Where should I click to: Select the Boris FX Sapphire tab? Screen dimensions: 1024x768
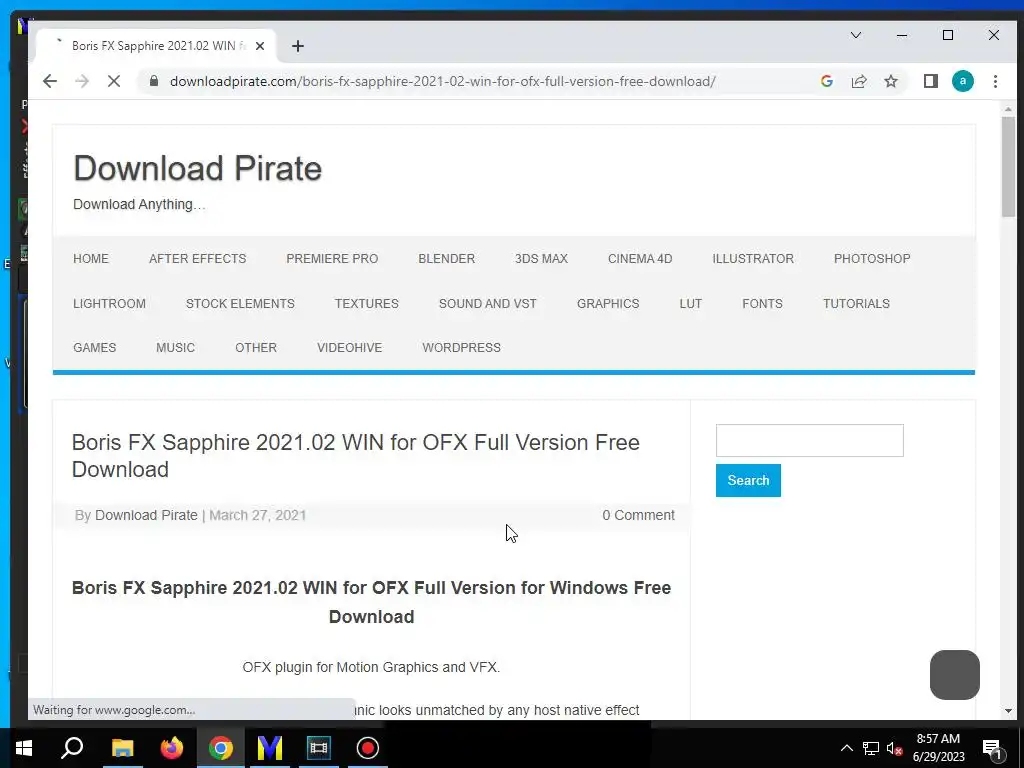pyautogui.click(x=157, y=46)
